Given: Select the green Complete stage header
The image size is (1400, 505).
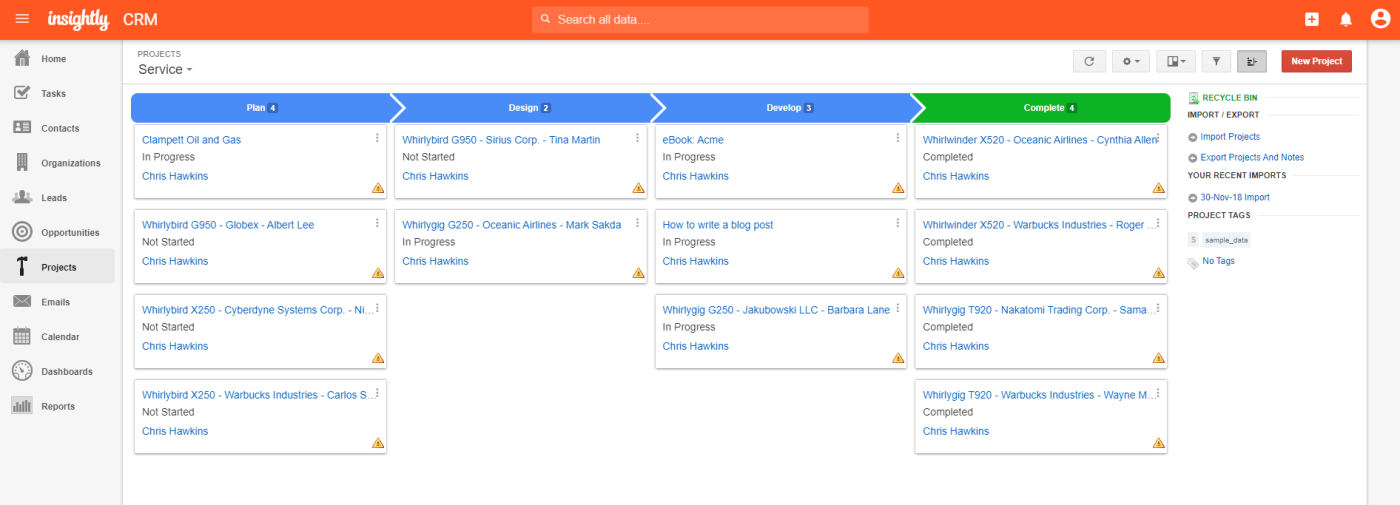Looking at the screenshot, I should tap(1042, 108).
